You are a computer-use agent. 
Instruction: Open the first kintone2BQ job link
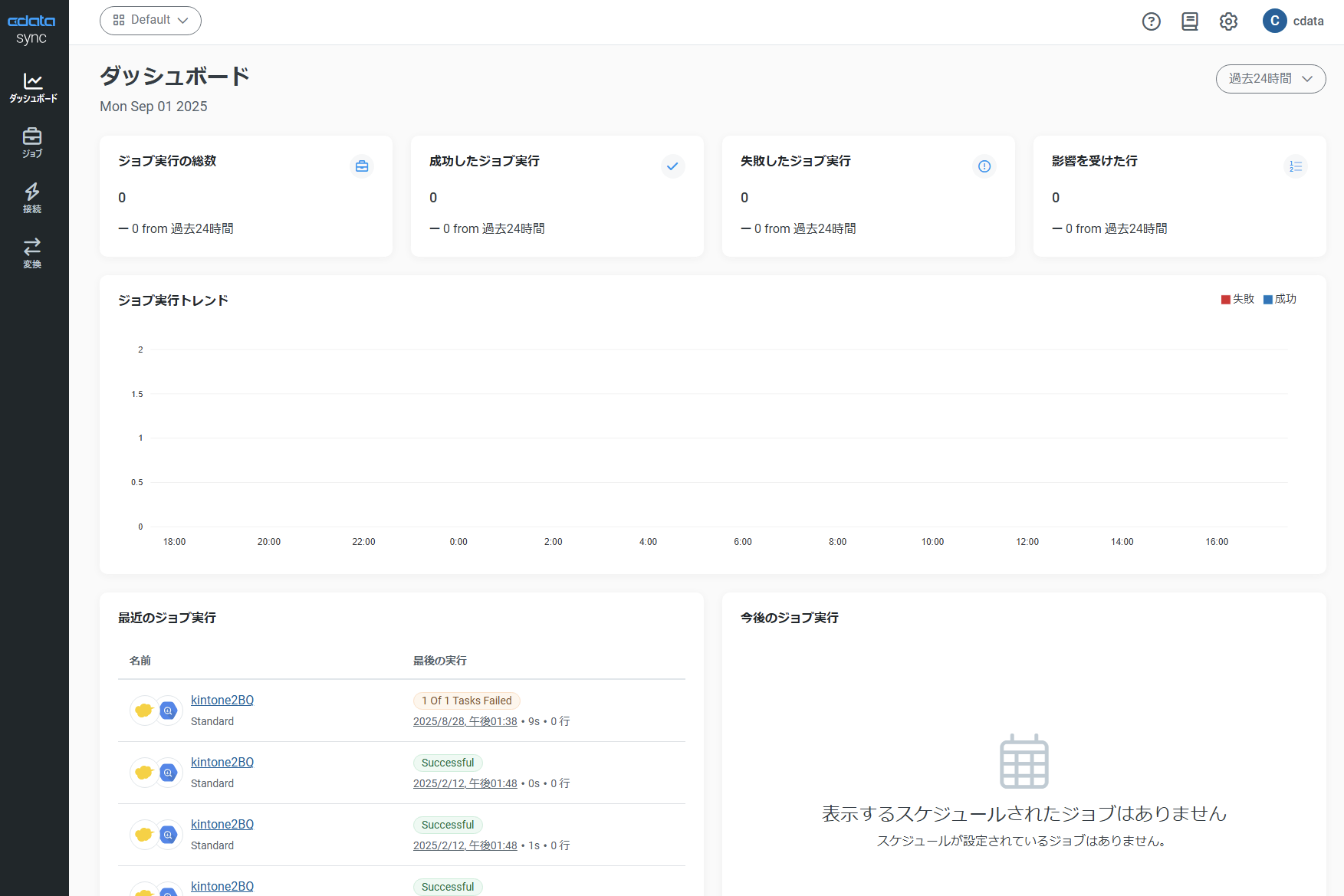(x=222, y=700)
